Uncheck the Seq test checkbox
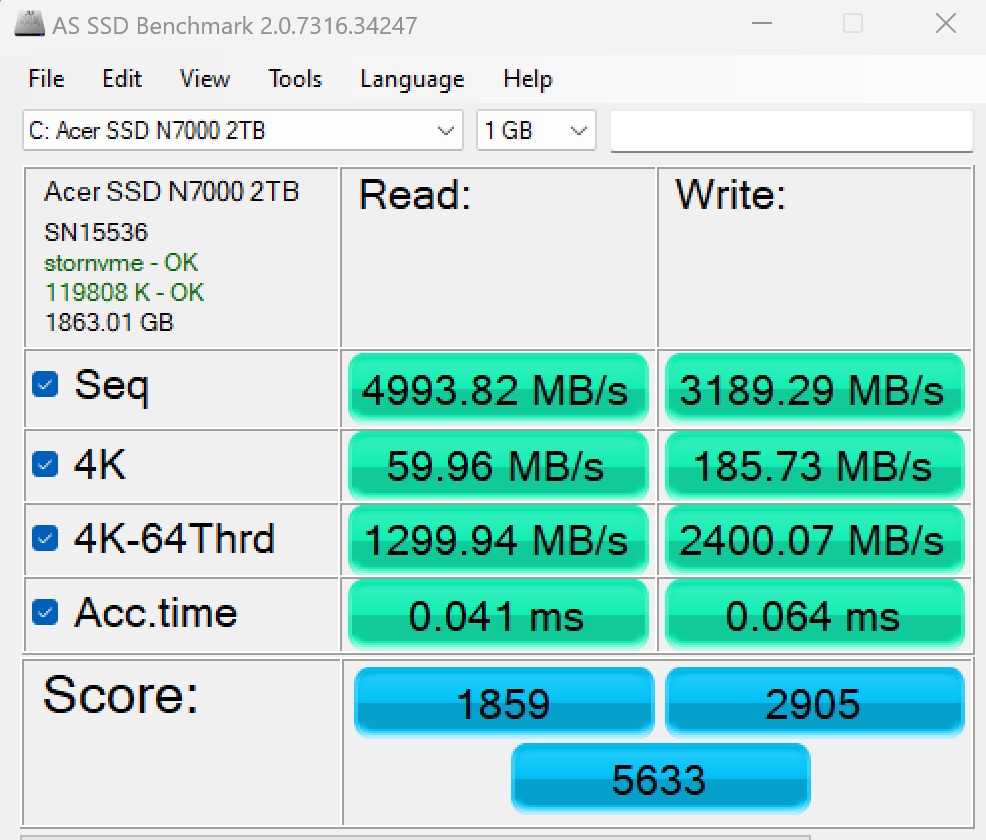 45,385
